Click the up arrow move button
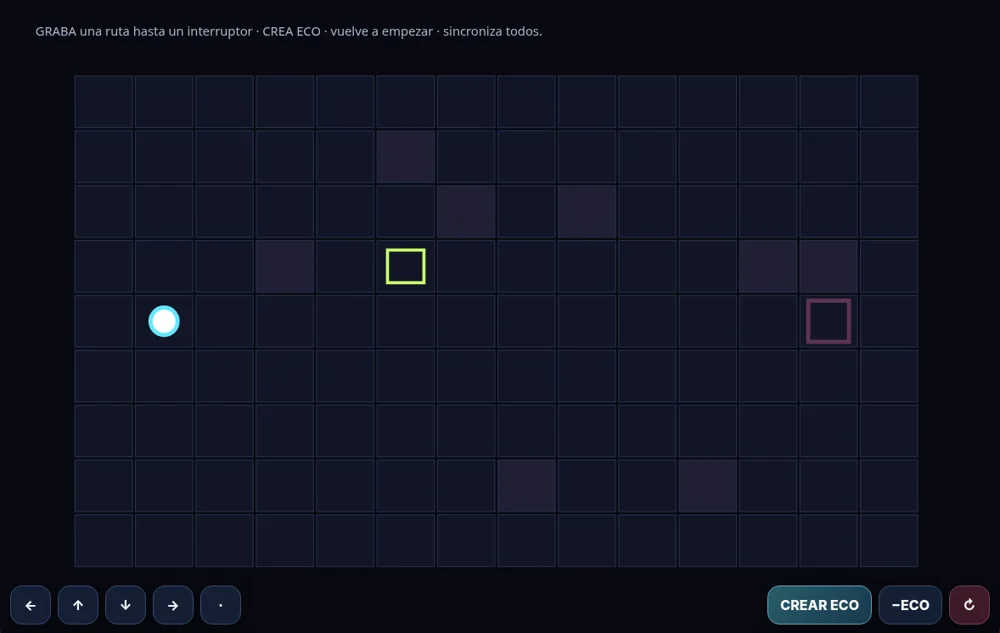Screen dimensions: 1000x633 (x=78, y=605)
